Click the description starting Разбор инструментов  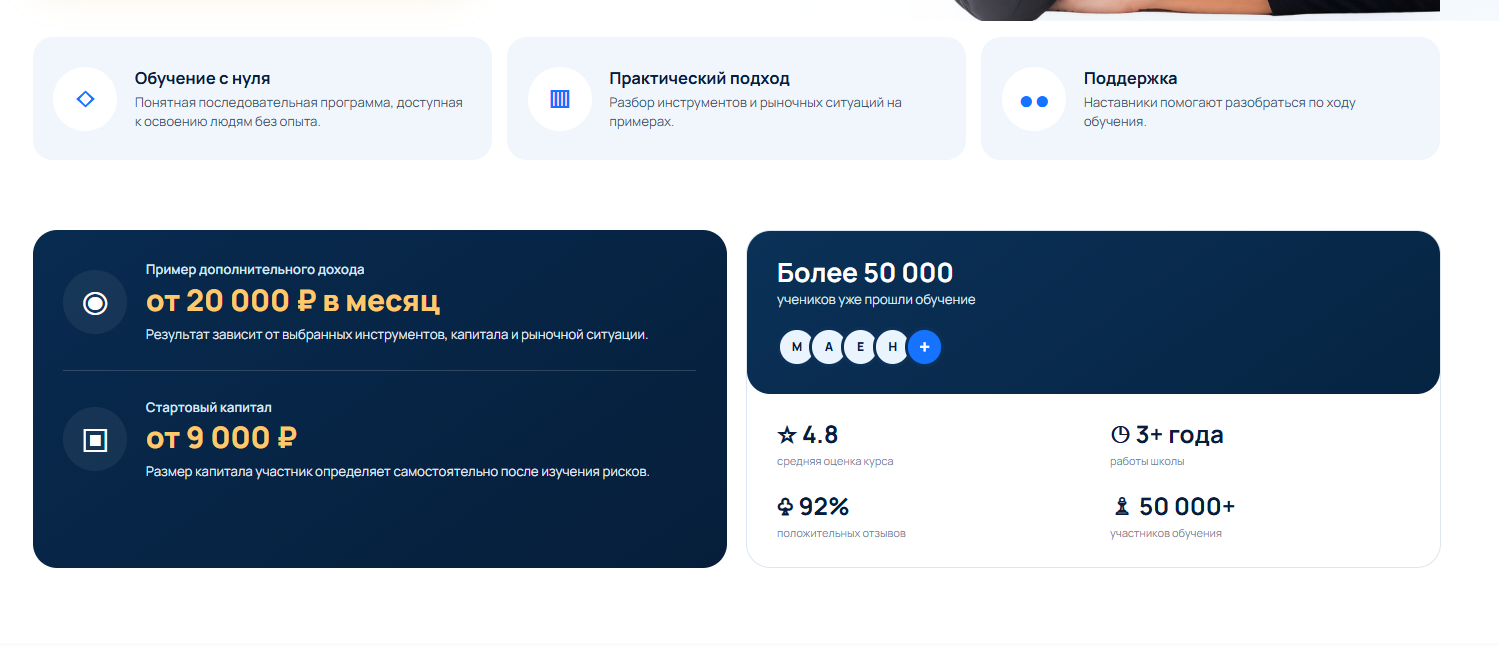click(755, 112)
